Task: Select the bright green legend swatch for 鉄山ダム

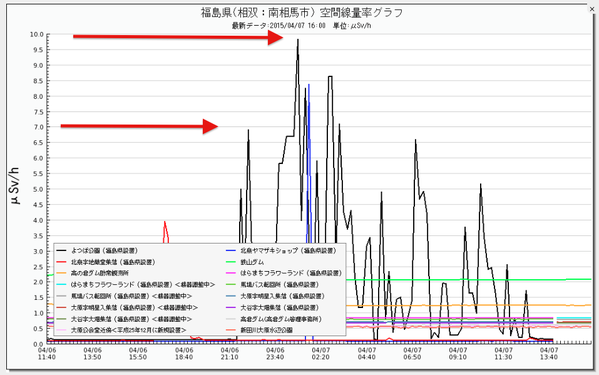Action: tap(231, 262)
